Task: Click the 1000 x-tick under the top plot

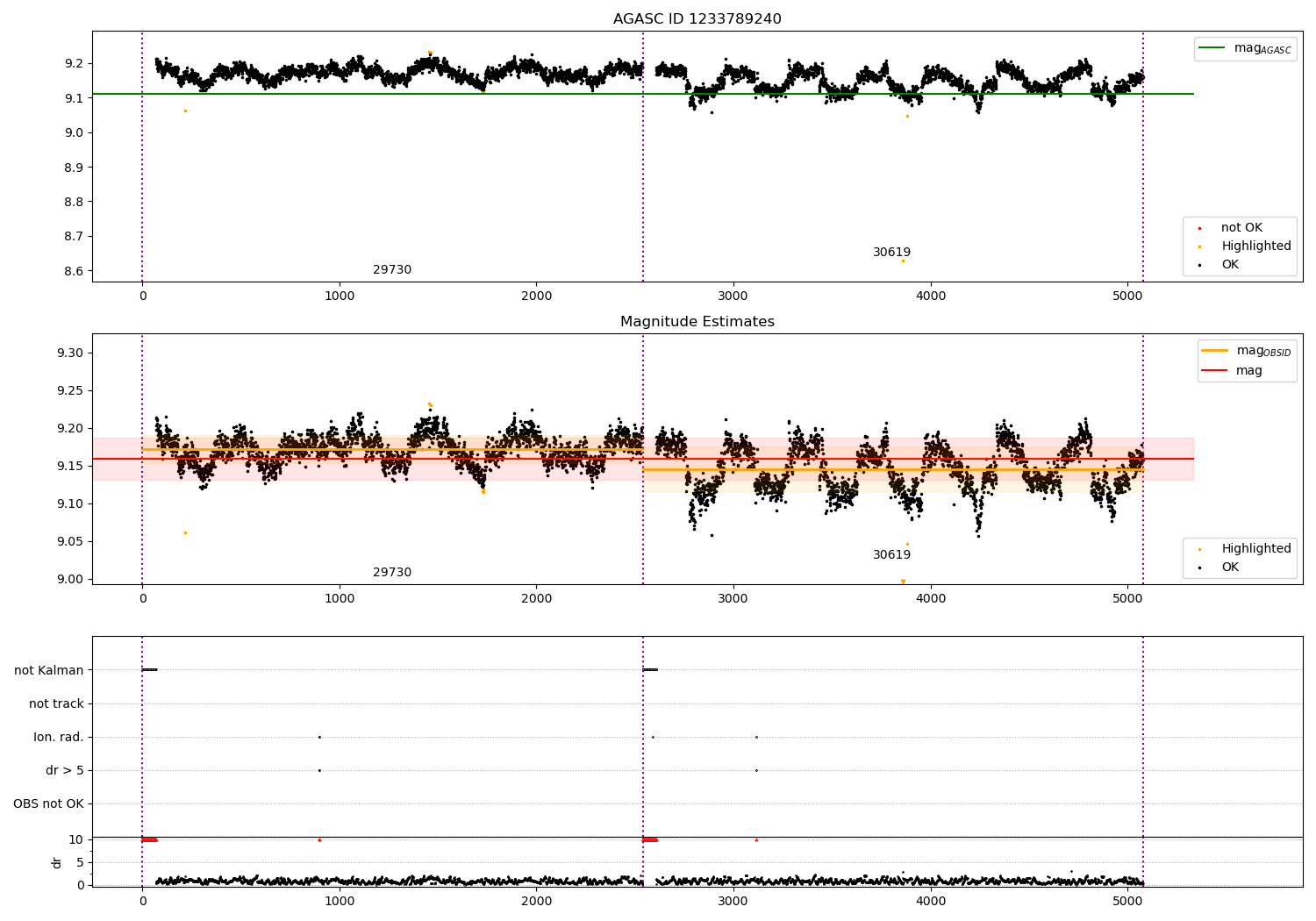Action: point(340,296)
